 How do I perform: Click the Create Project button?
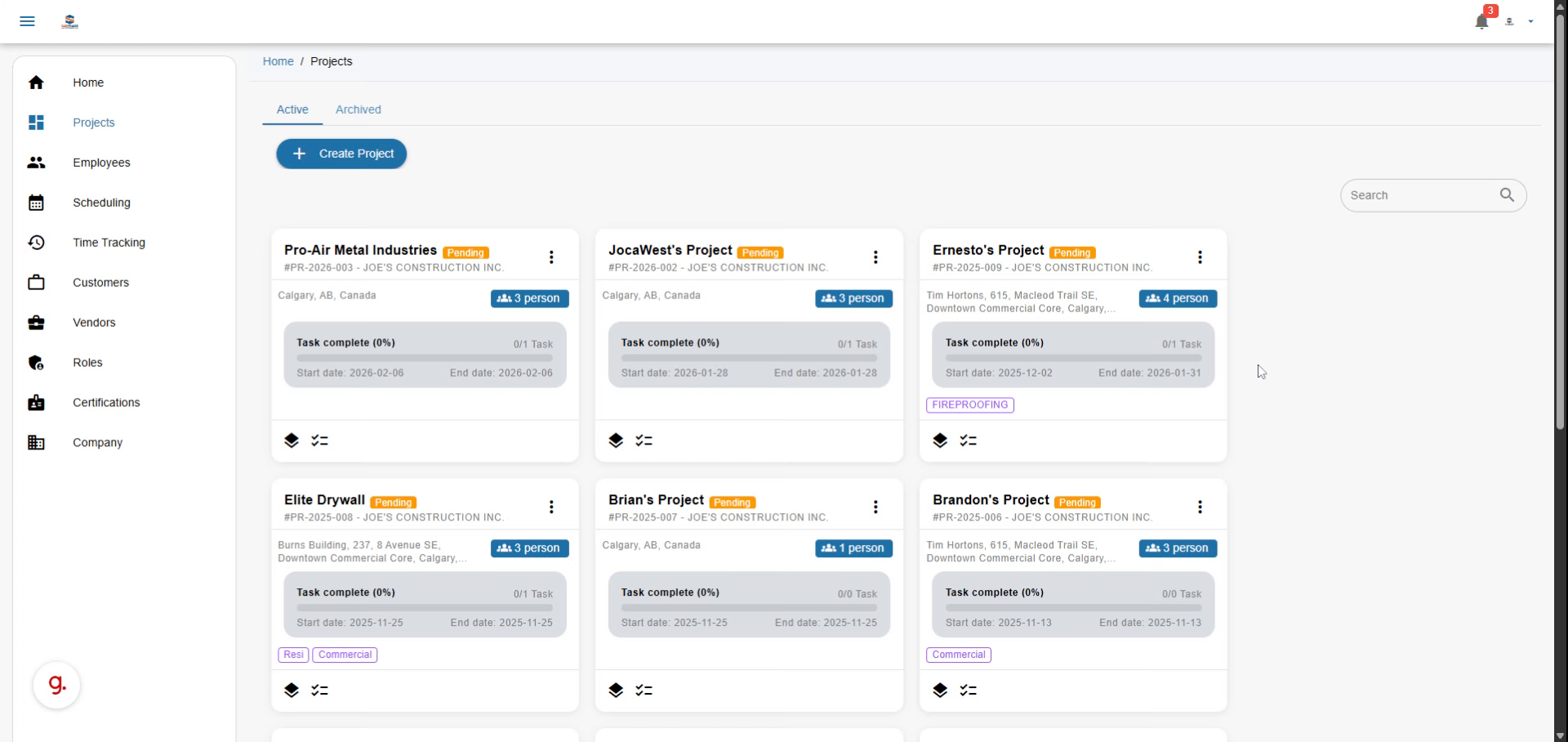(341, 154)
